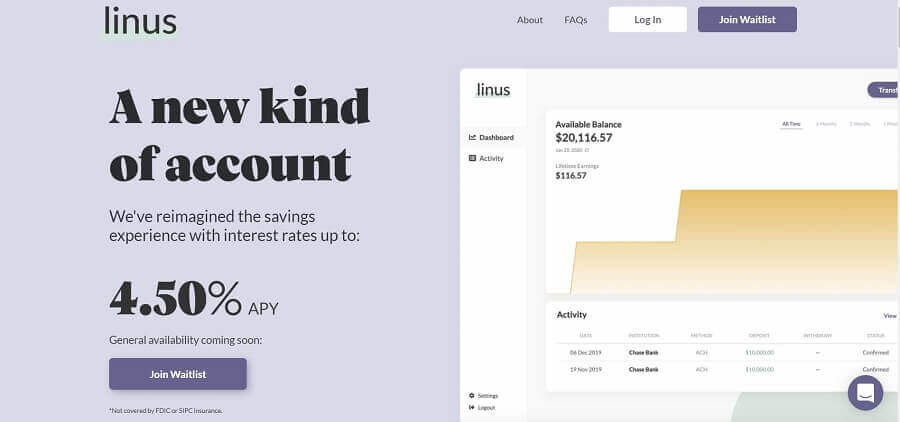Select the 6 Months chart range tab
Screen dimensions: 900x422
click(825, 124)
